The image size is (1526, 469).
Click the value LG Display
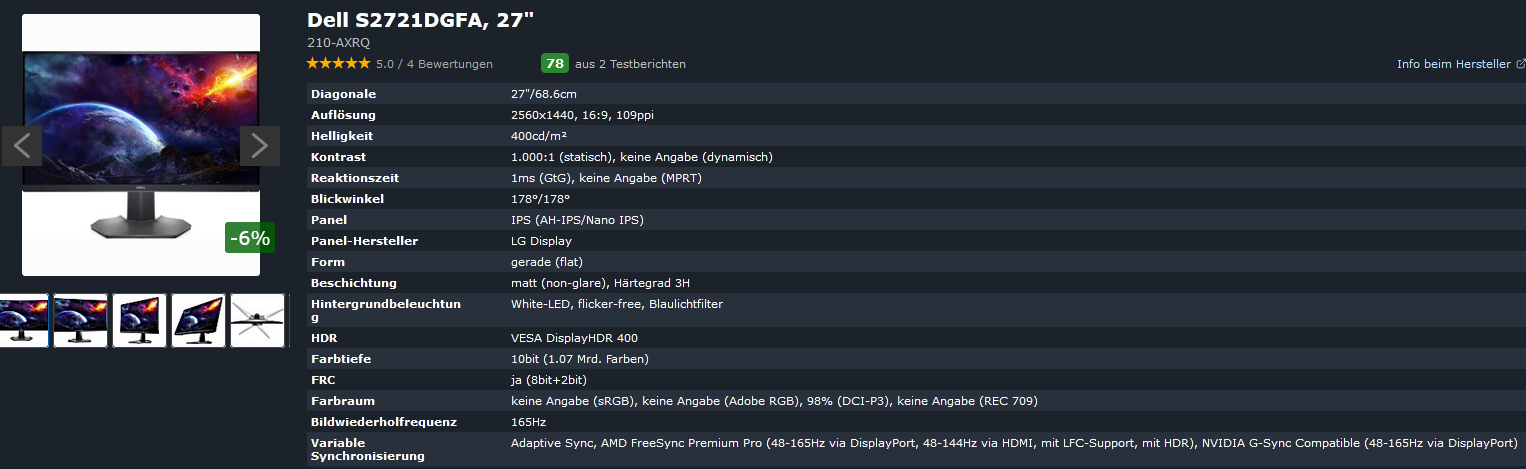541,241
